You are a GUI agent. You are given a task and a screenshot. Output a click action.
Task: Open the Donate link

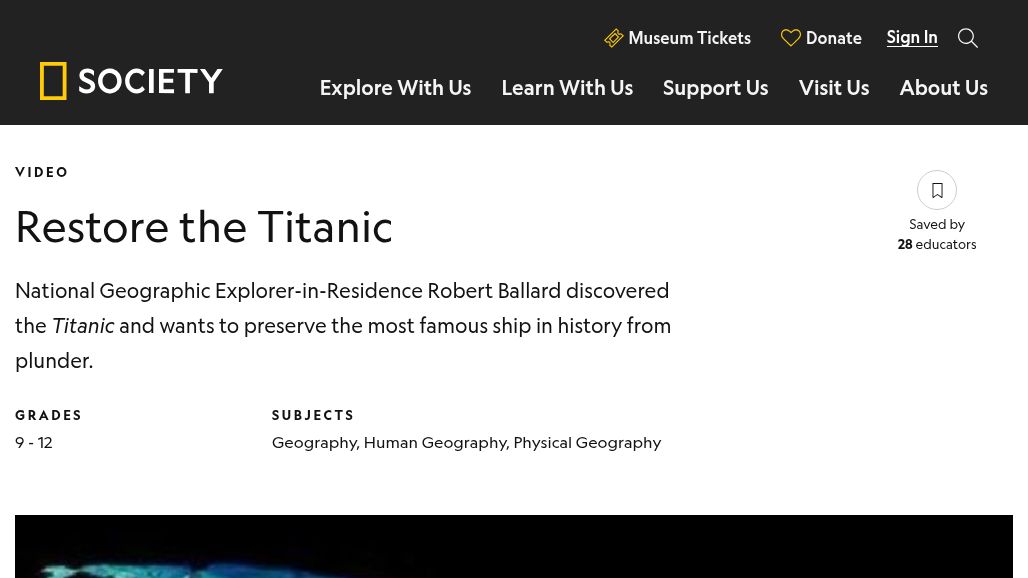click(833, 38)
